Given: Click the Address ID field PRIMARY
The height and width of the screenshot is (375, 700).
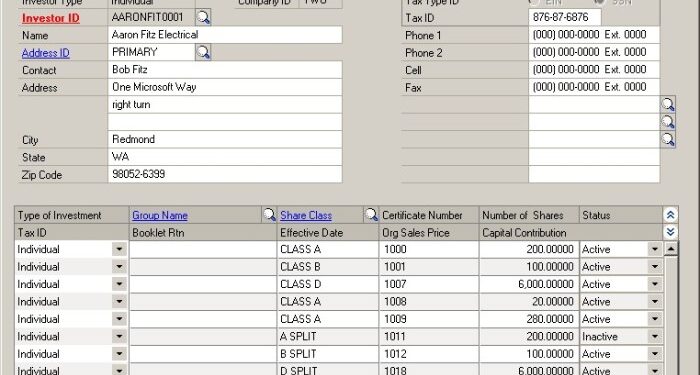Looking at the screenshot, I should click(152, 52).
